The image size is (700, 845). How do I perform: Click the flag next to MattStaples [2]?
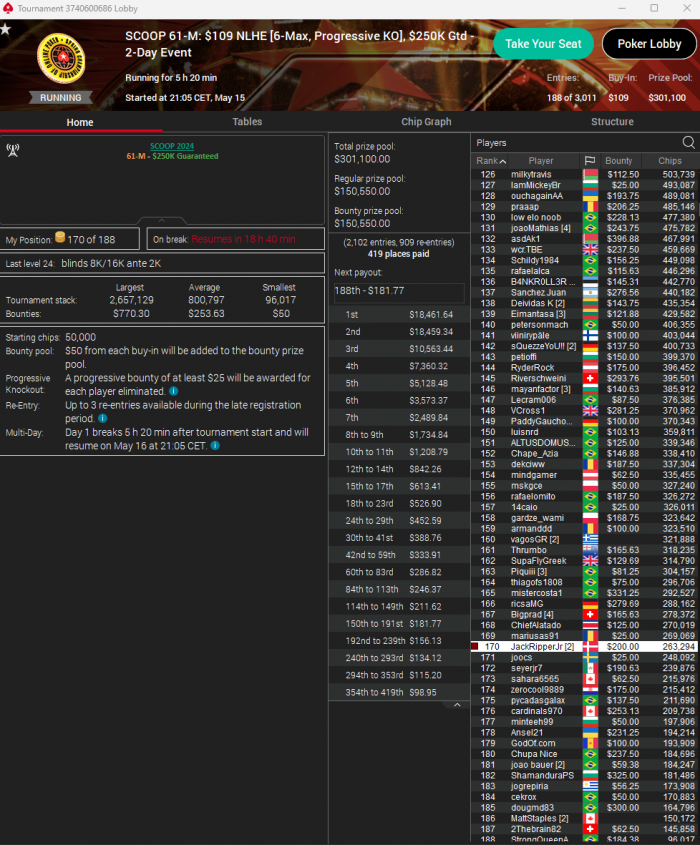(x=590, y=819)
